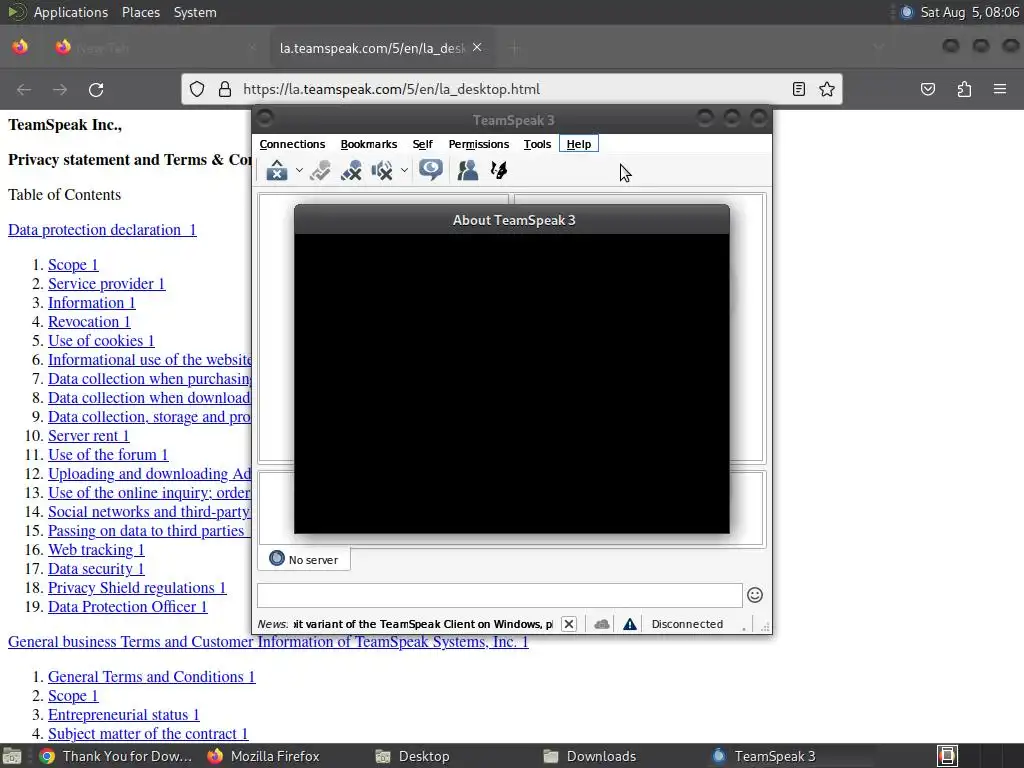
Task: Open the Revocation 1 link
Action: pos(89,321)
